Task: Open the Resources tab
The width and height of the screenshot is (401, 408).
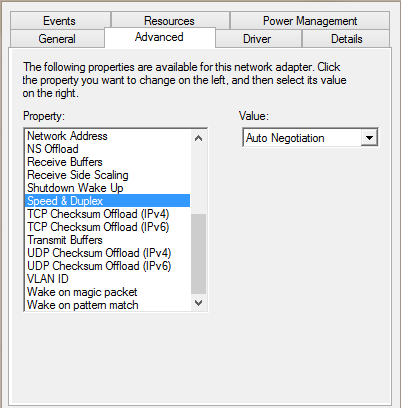Action: 170,21
